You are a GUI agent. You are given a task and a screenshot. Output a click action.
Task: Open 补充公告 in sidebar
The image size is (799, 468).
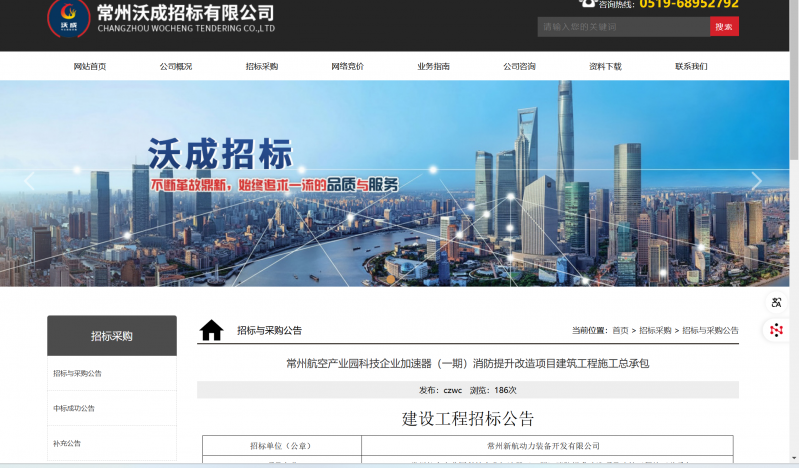coord(67,443)
